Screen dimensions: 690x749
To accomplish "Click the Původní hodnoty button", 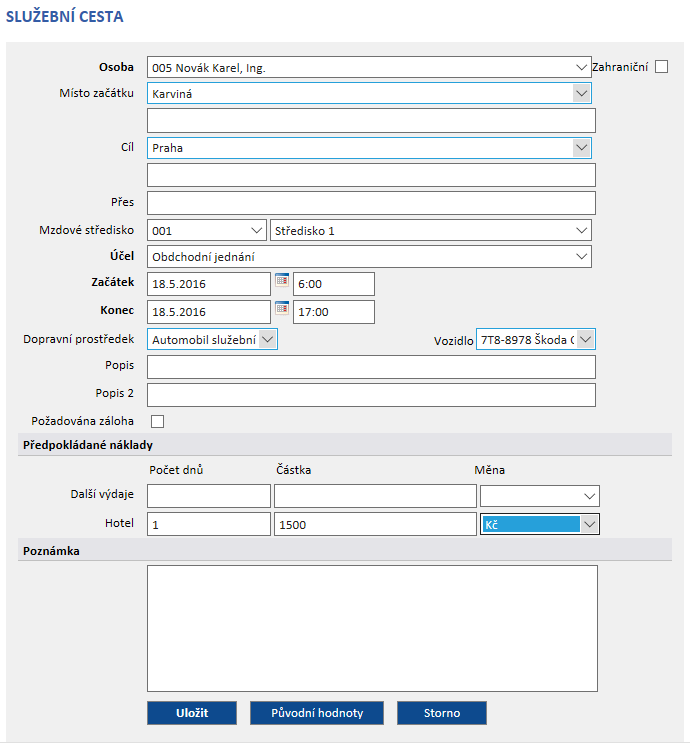I will pyautogui.click(x=317, y=713).
